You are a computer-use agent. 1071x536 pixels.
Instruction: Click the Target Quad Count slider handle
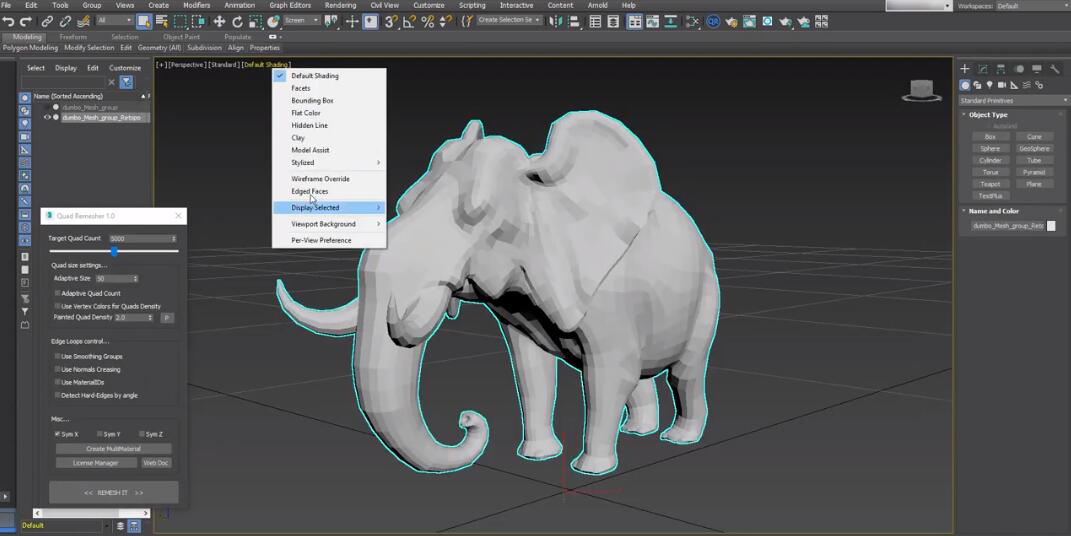(x=114, y=252)
